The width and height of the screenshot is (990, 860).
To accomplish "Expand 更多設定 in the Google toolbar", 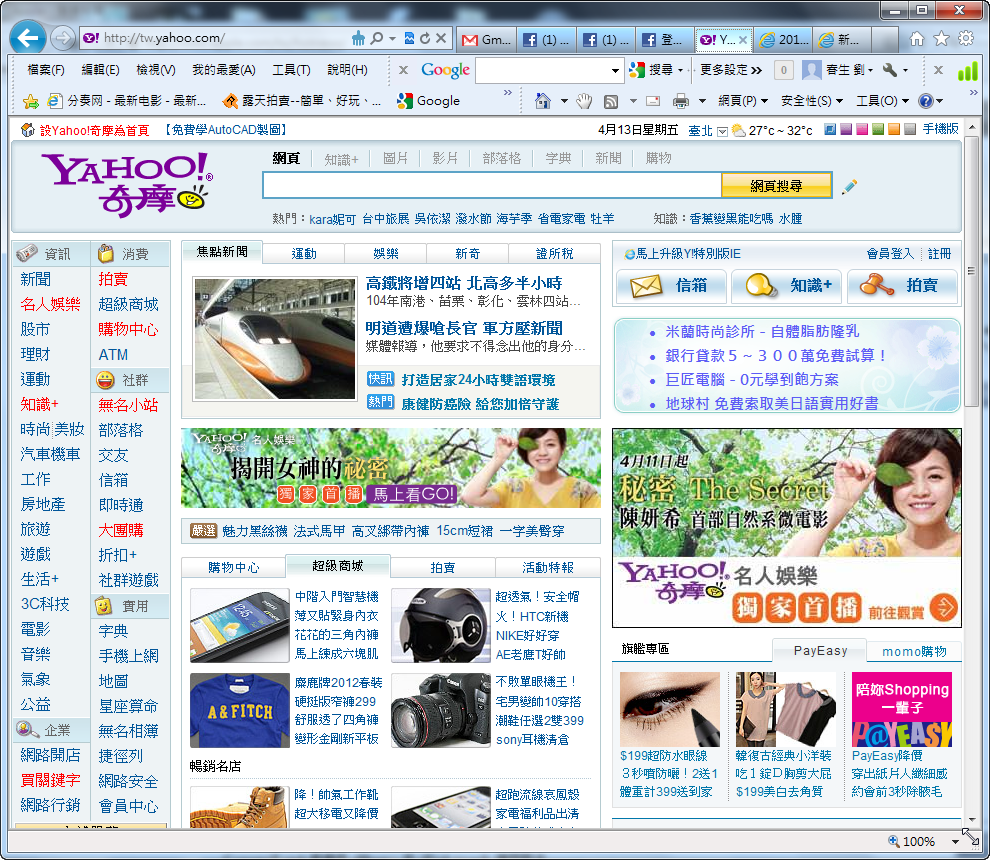I will (731, 69).
